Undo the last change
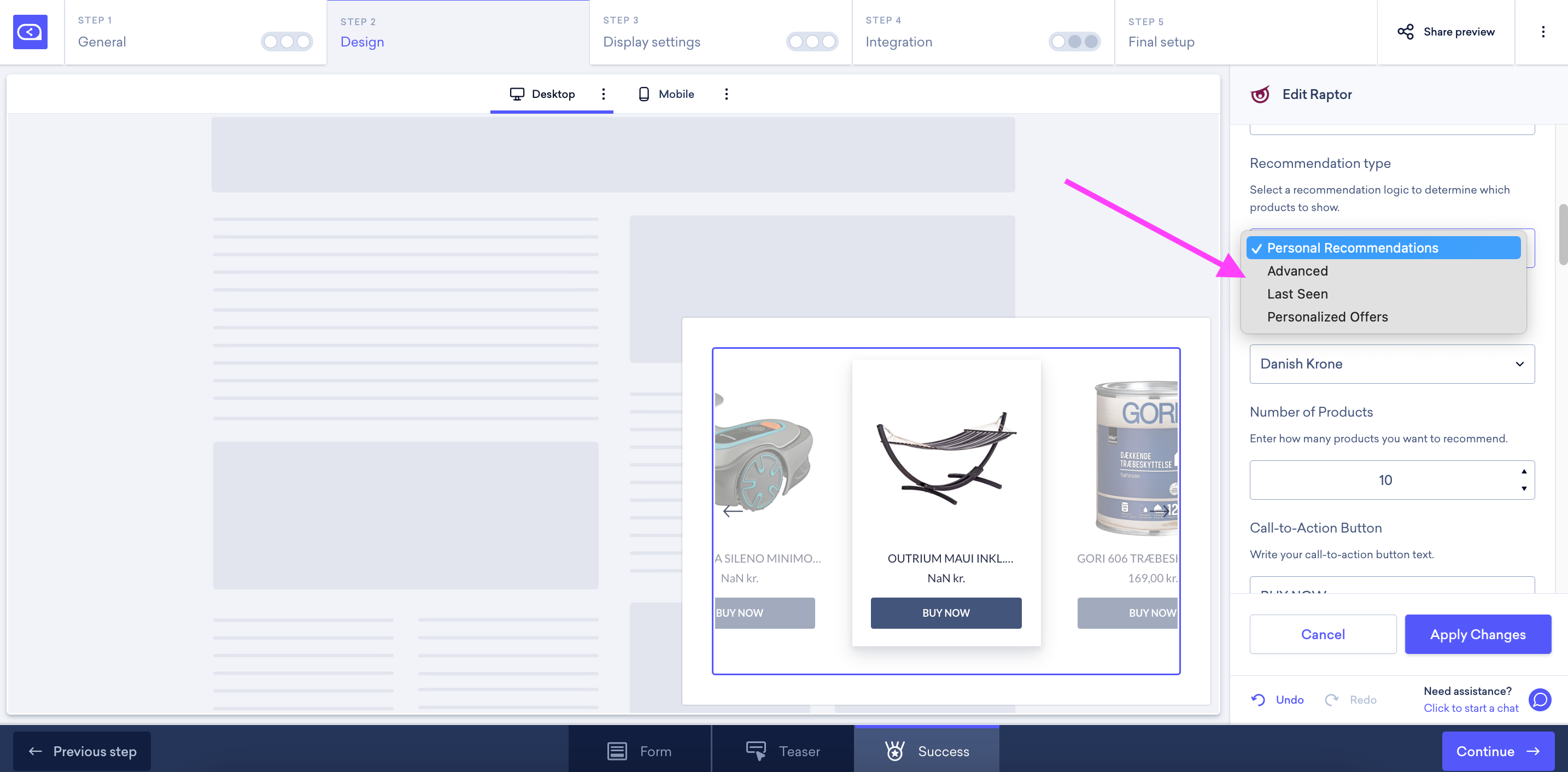 (1277, 699)
